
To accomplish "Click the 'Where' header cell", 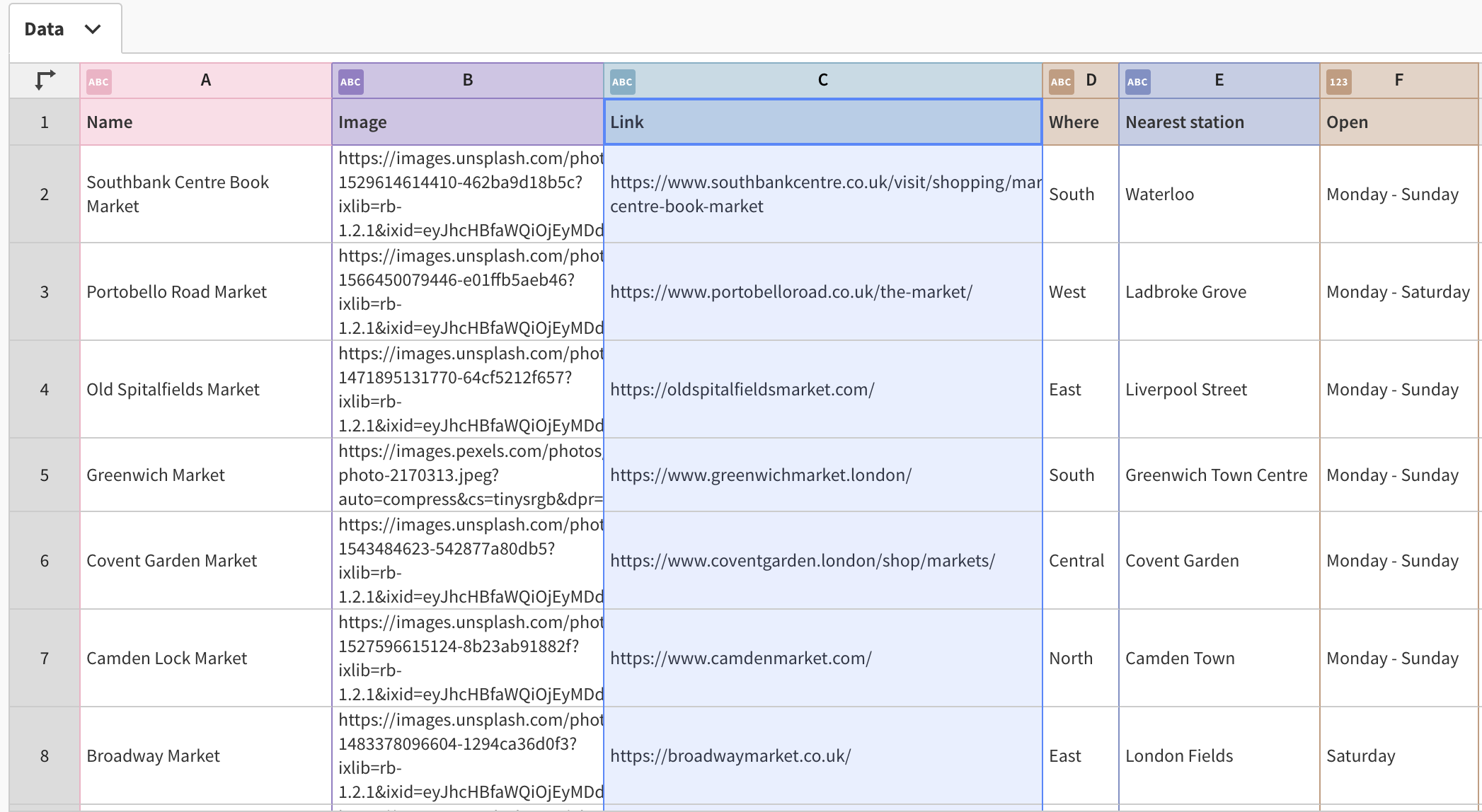I will coord(1081,122).
